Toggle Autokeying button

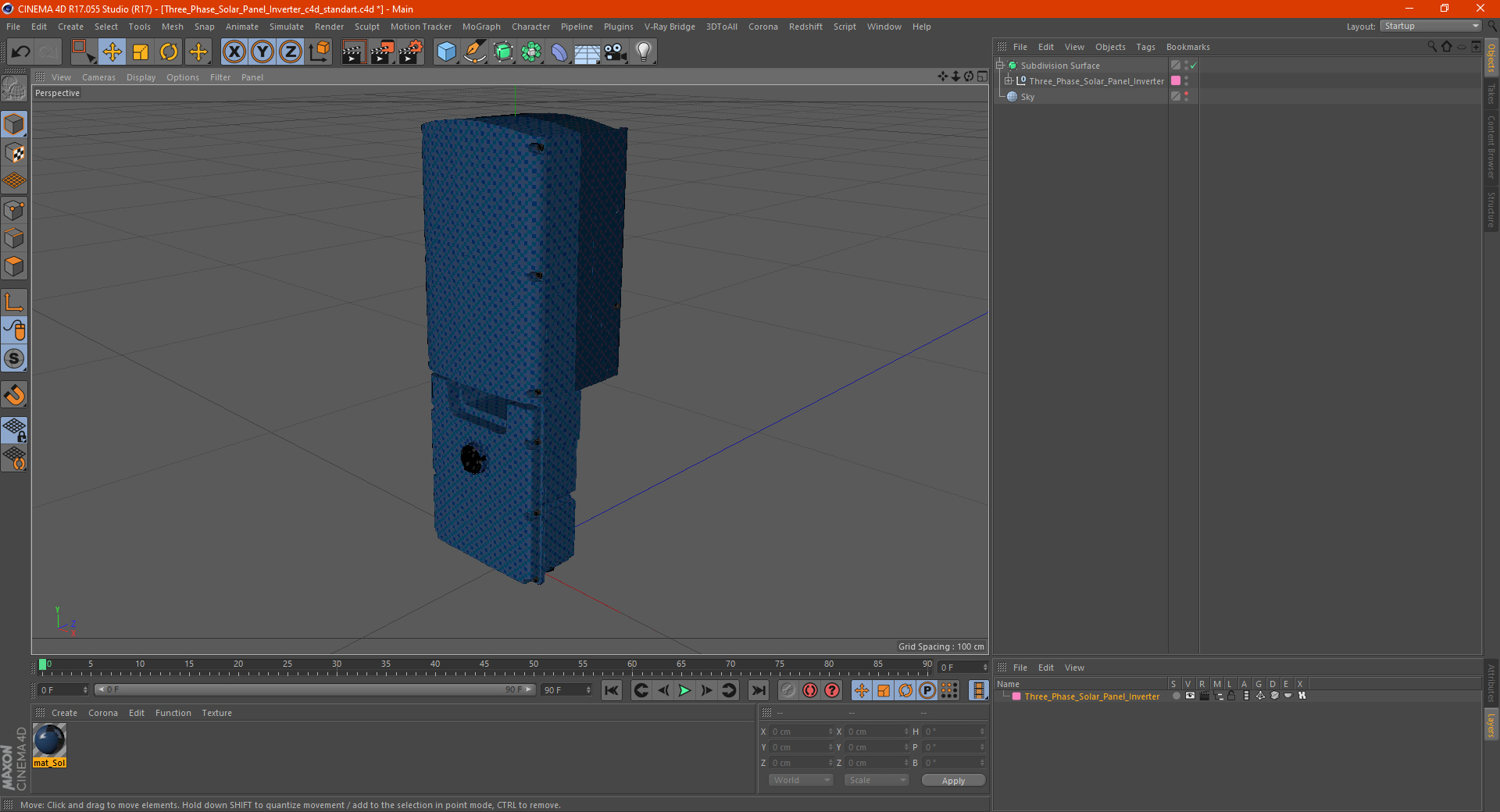point(810,690)
